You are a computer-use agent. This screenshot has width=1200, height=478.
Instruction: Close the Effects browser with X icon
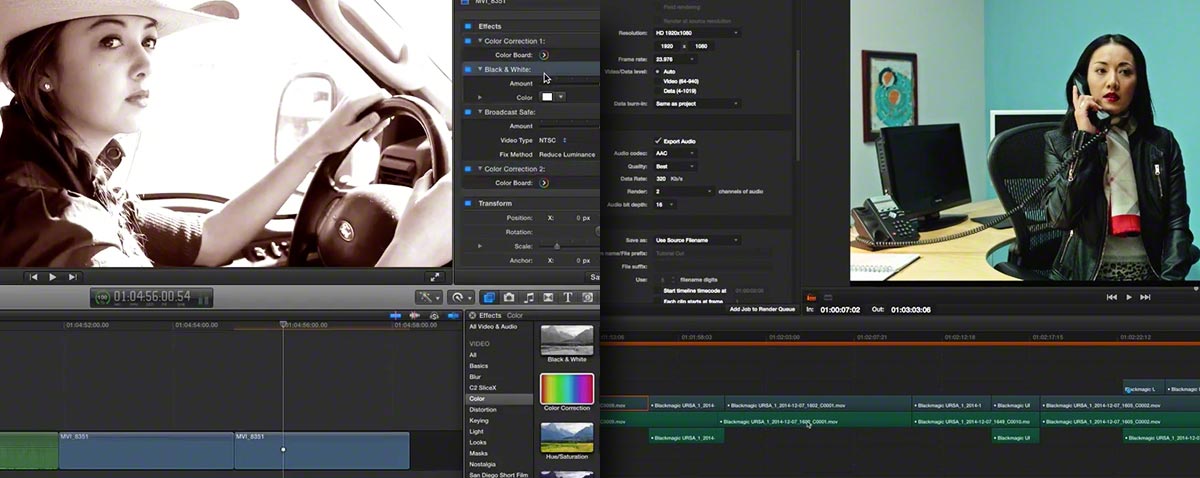(473, 315)
